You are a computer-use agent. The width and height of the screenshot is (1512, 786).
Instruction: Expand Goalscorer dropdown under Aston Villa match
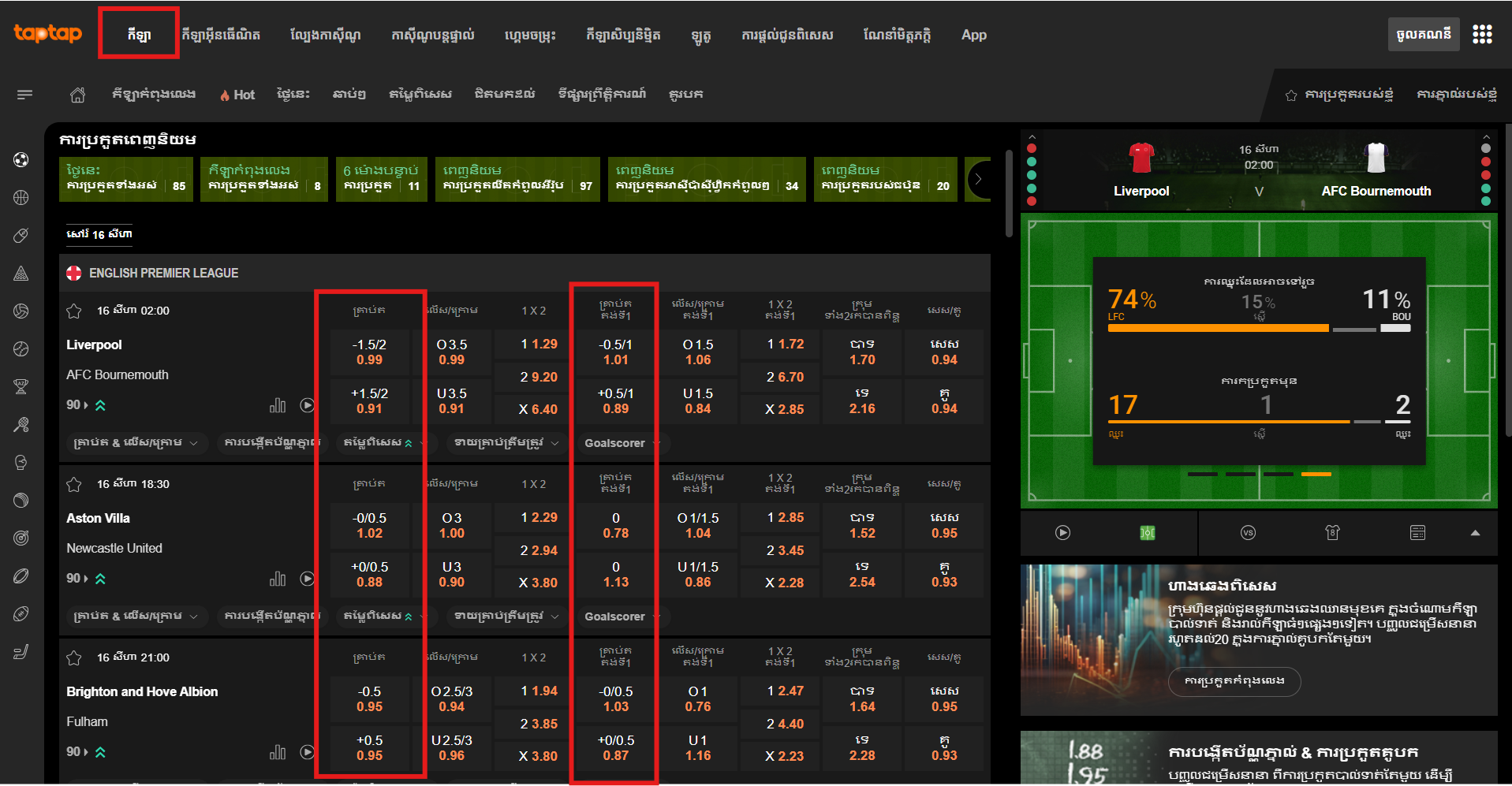tap(623, 617)
